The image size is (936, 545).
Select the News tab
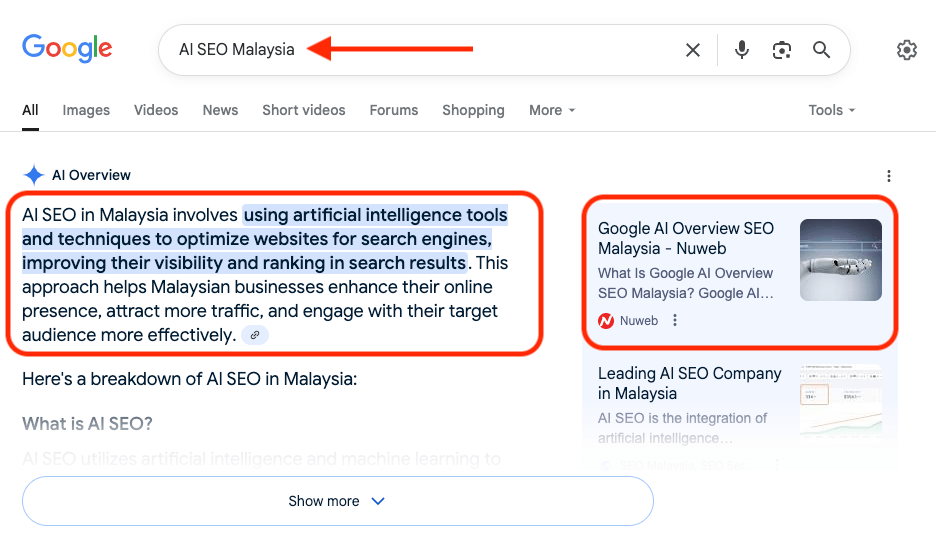(220, 110)
